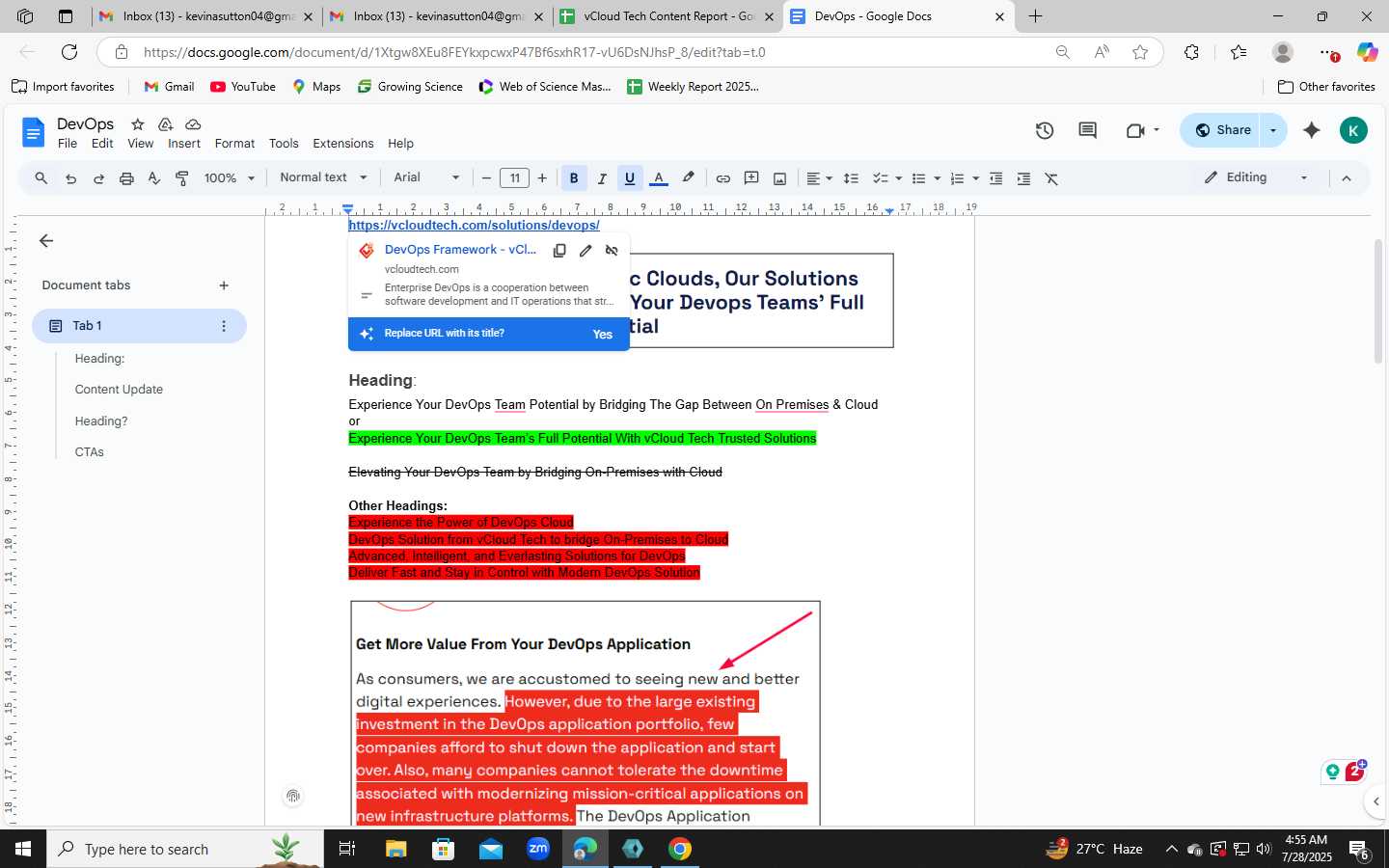Switch to vCloud Tech Content Report browser tab

click(x=668, y=16)
